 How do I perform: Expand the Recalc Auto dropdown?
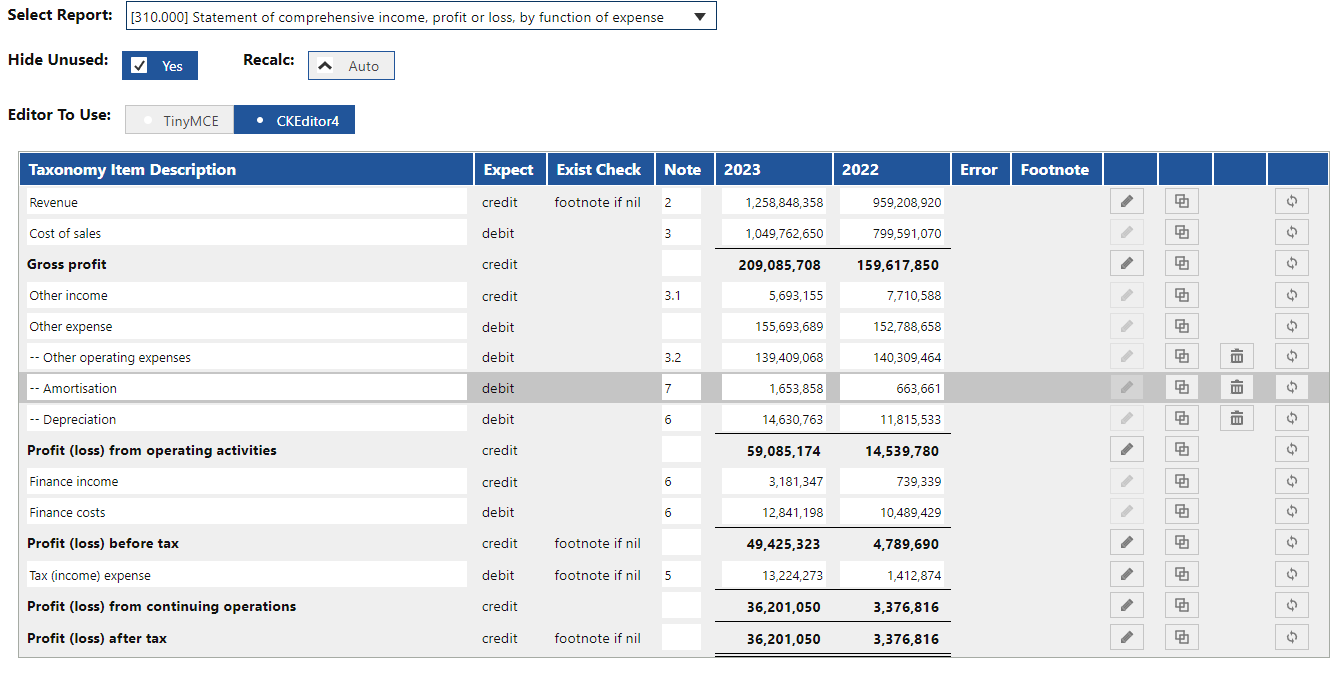click(x=351, y=66)
